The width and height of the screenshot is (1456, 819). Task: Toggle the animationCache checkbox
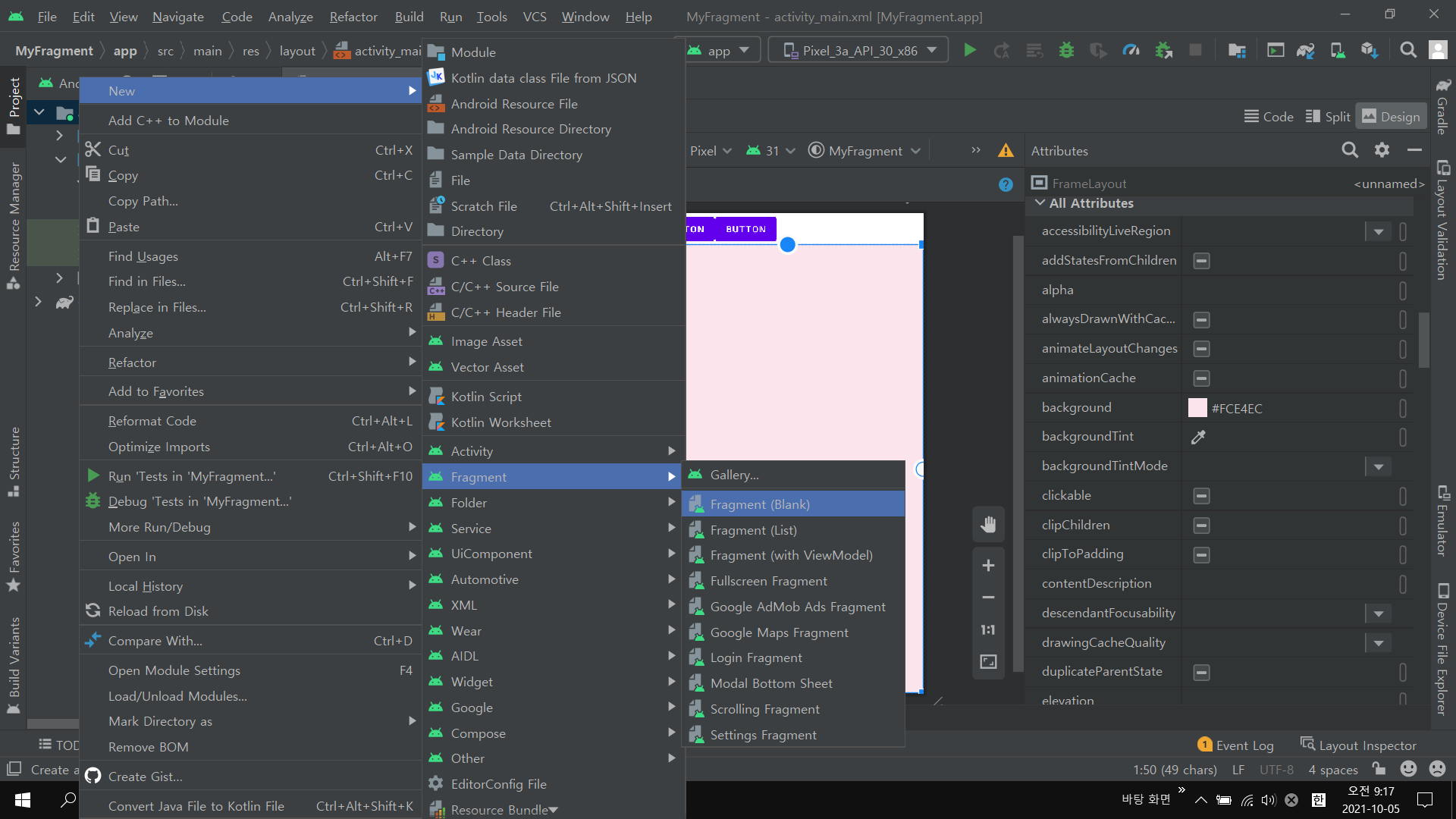click(1201, 378)
